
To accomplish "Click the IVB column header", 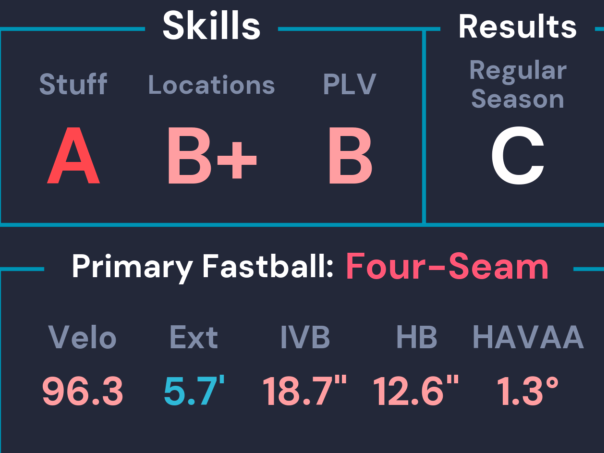I will 305,338.
